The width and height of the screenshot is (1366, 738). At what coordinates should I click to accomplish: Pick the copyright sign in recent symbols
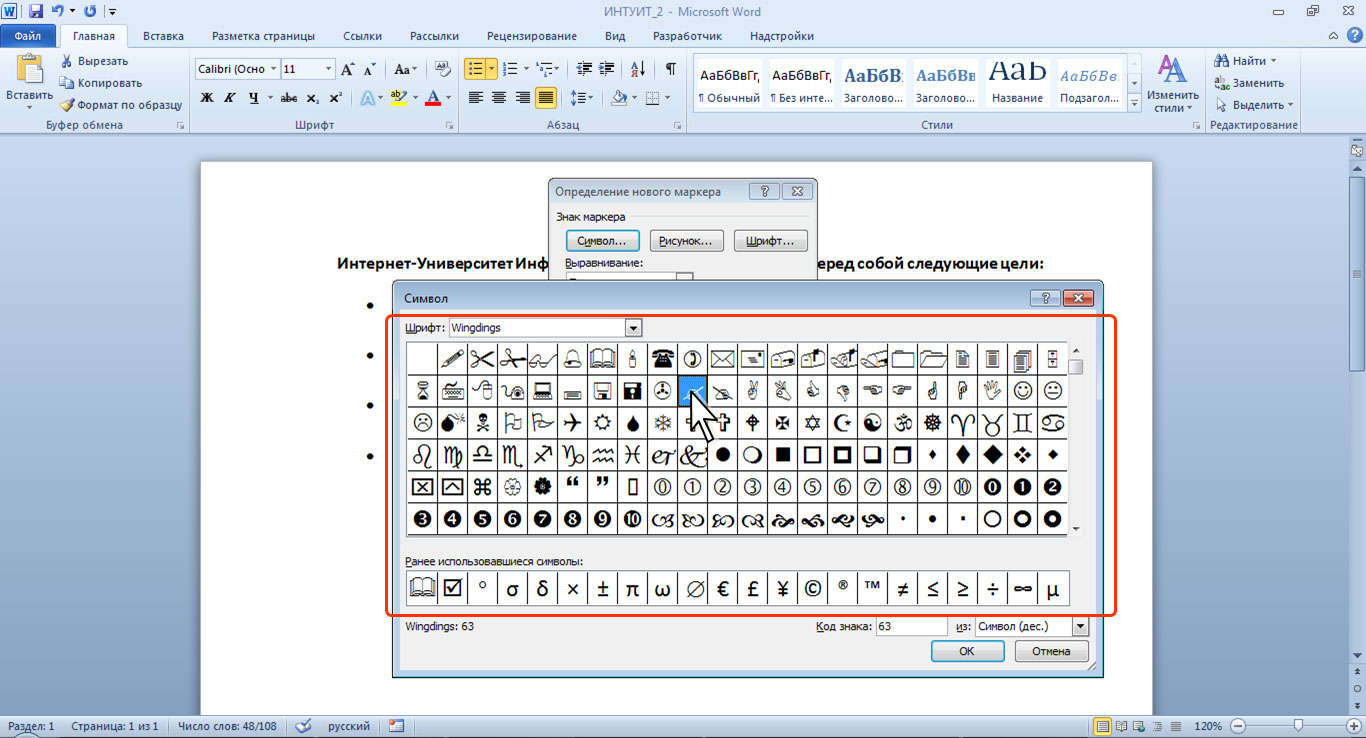coord(813,589)
